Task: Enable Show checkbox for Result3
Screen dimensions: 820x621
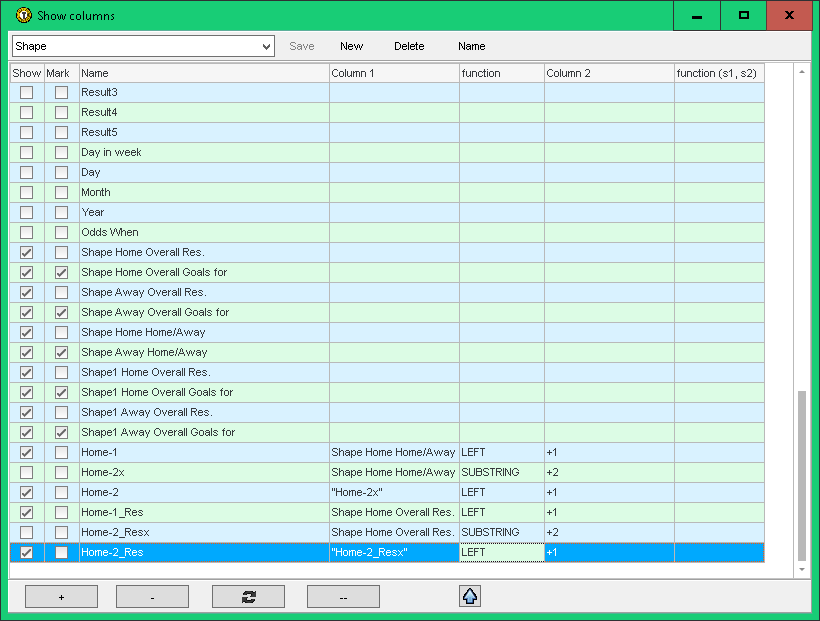Action: [27, 92]
